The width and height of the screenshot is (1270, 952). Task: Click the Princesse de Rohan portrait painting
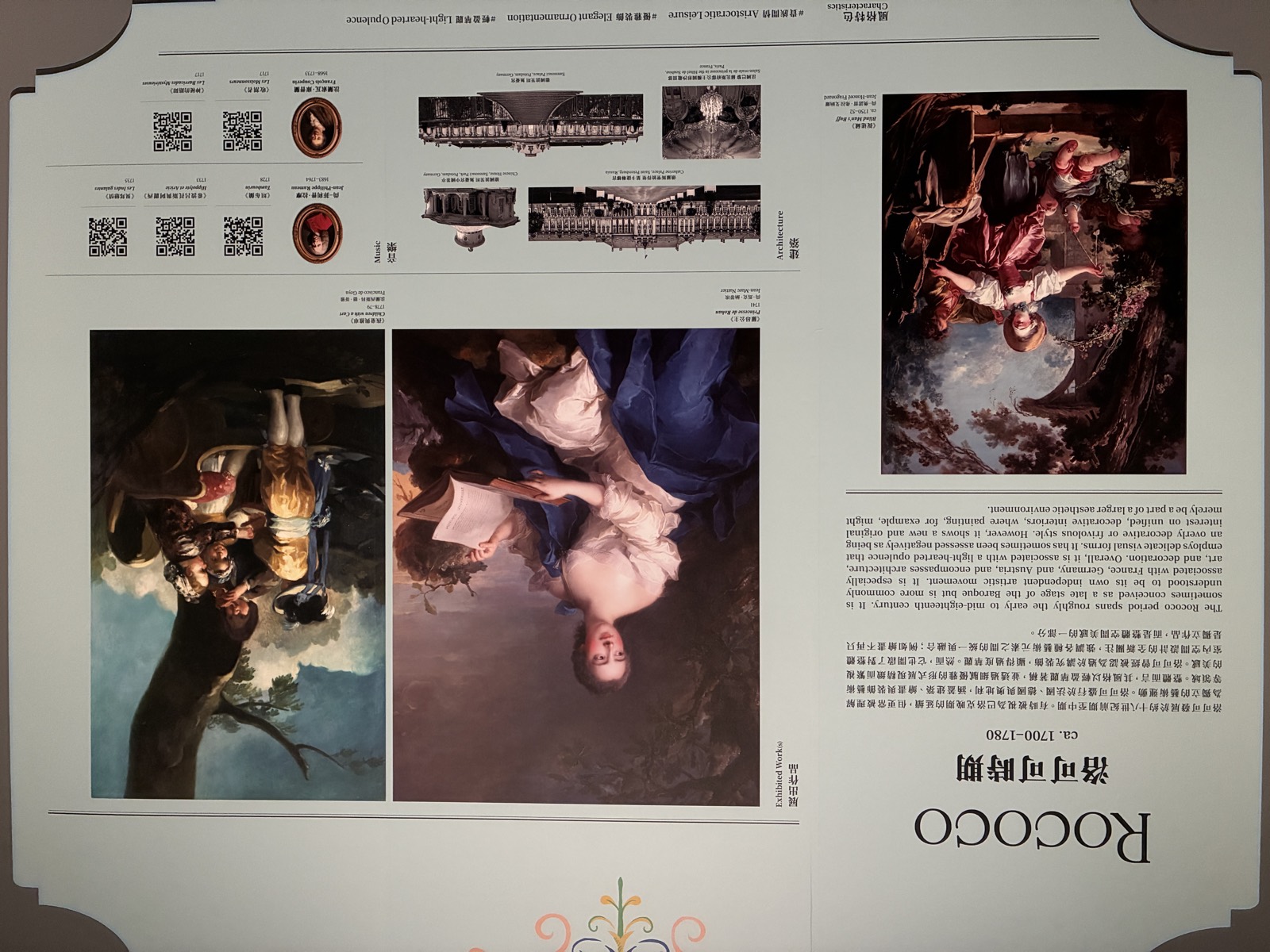coord(576,567)
